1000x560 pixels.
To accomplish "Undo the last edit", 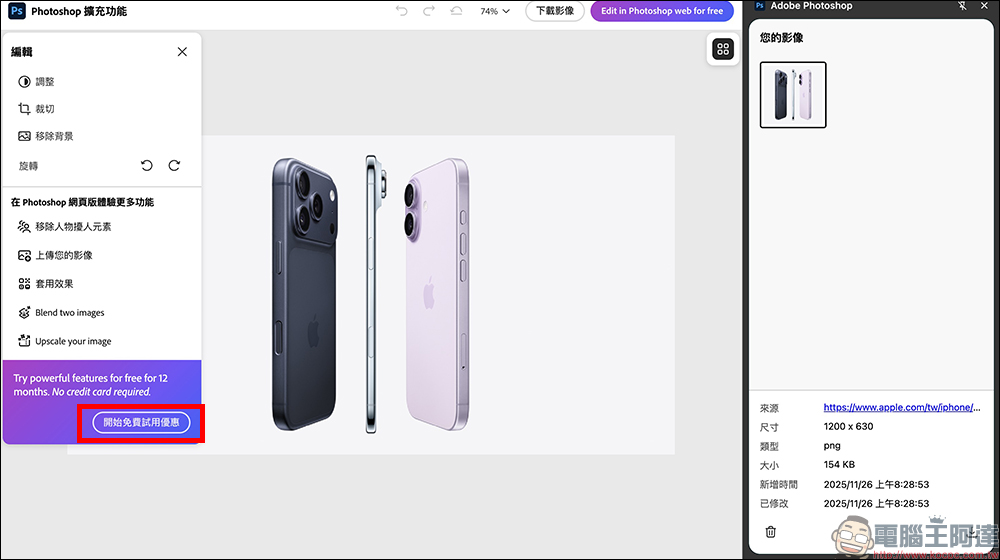I will tap(401, 11).
